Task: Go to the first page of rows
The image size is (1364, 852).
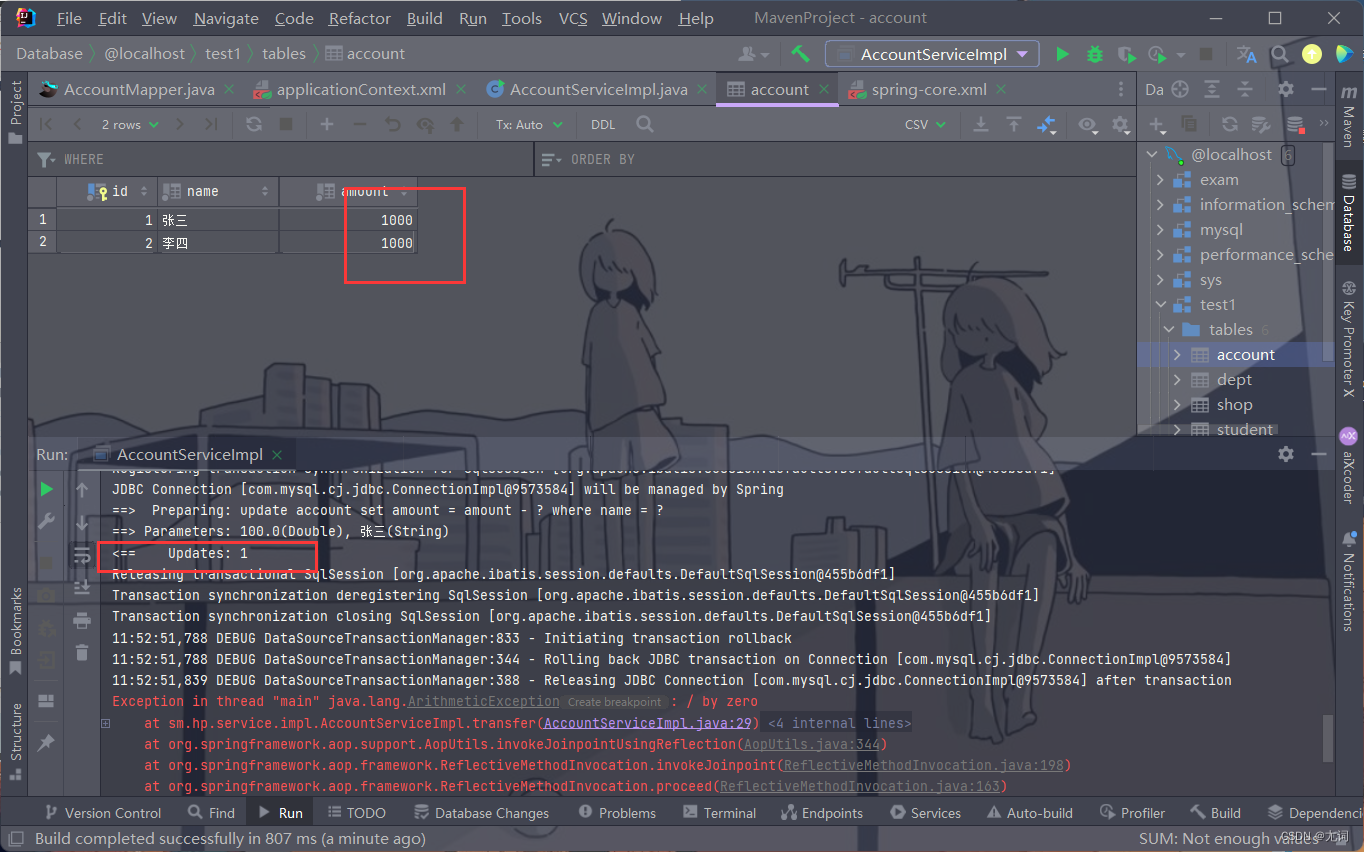Action: (x=46, y=124)
